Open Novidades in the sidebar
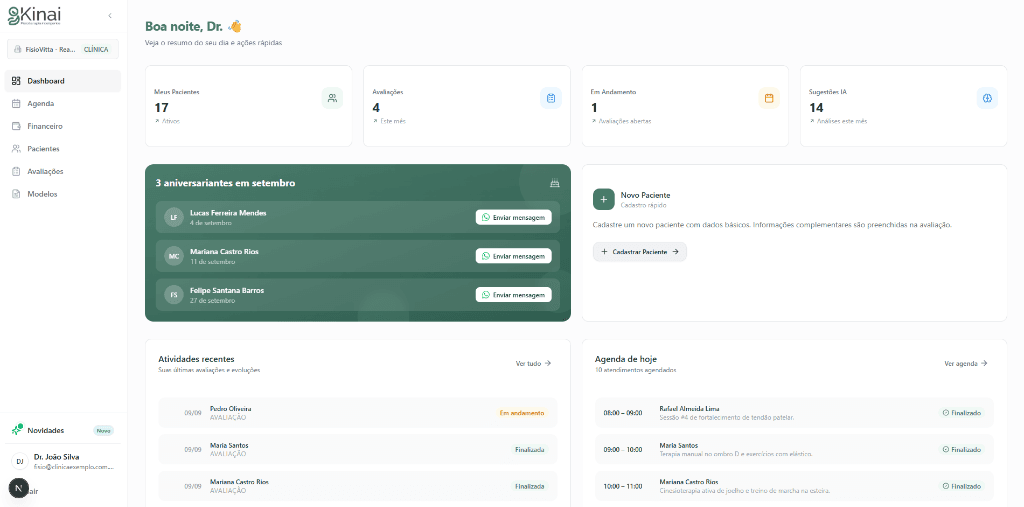 [63, 431]
